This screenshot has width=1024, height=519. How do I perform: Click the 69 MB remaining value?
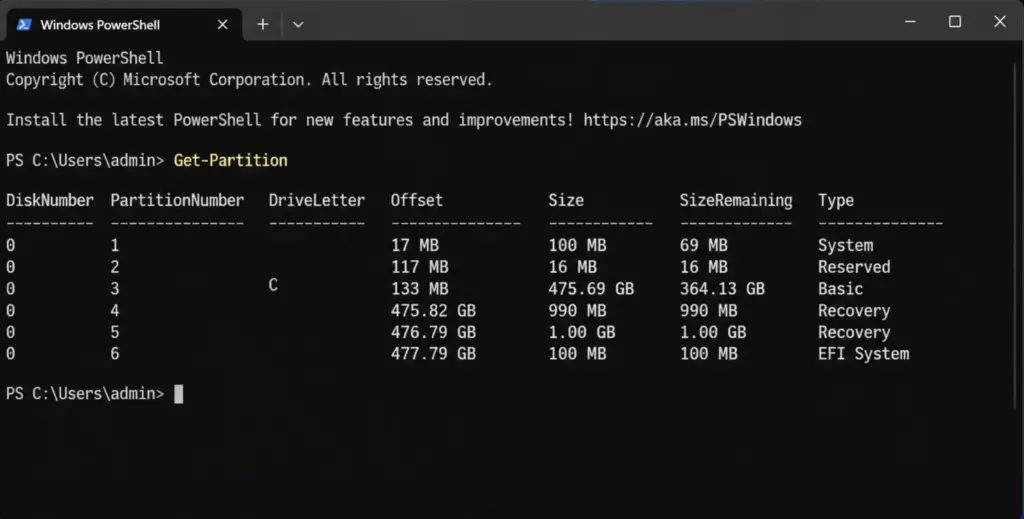(703, 245)
